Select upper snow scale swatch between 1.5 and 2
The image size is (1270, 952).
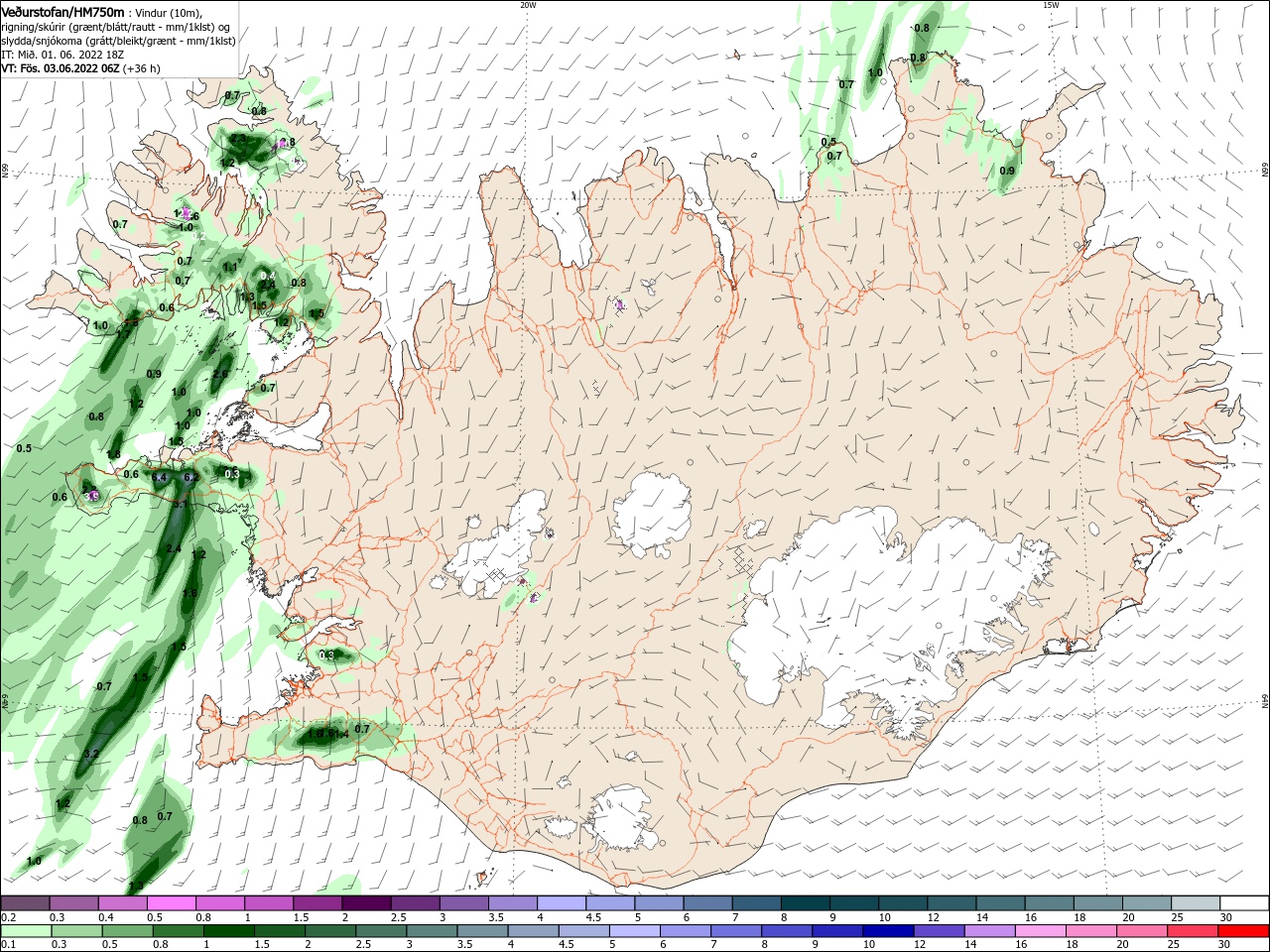point(317,903)
